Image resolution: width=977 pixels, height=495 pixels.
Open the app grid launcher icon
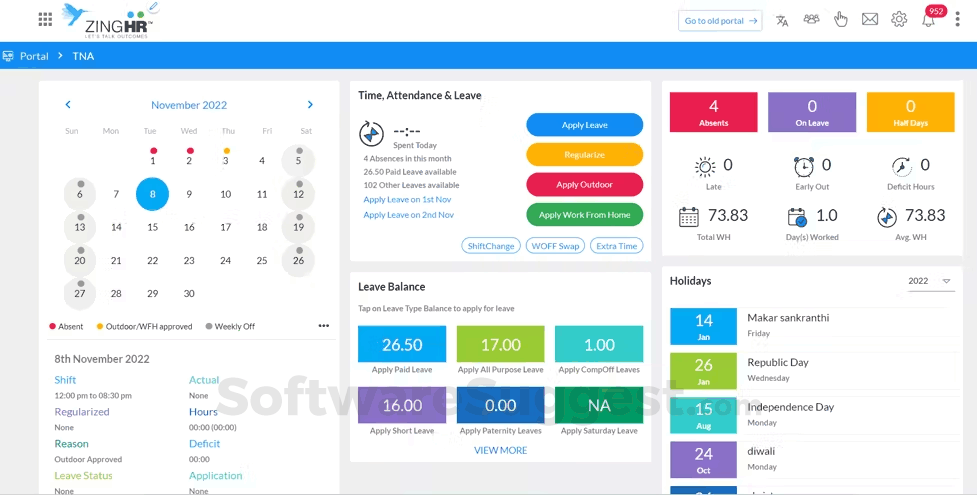tap(45, 19)
